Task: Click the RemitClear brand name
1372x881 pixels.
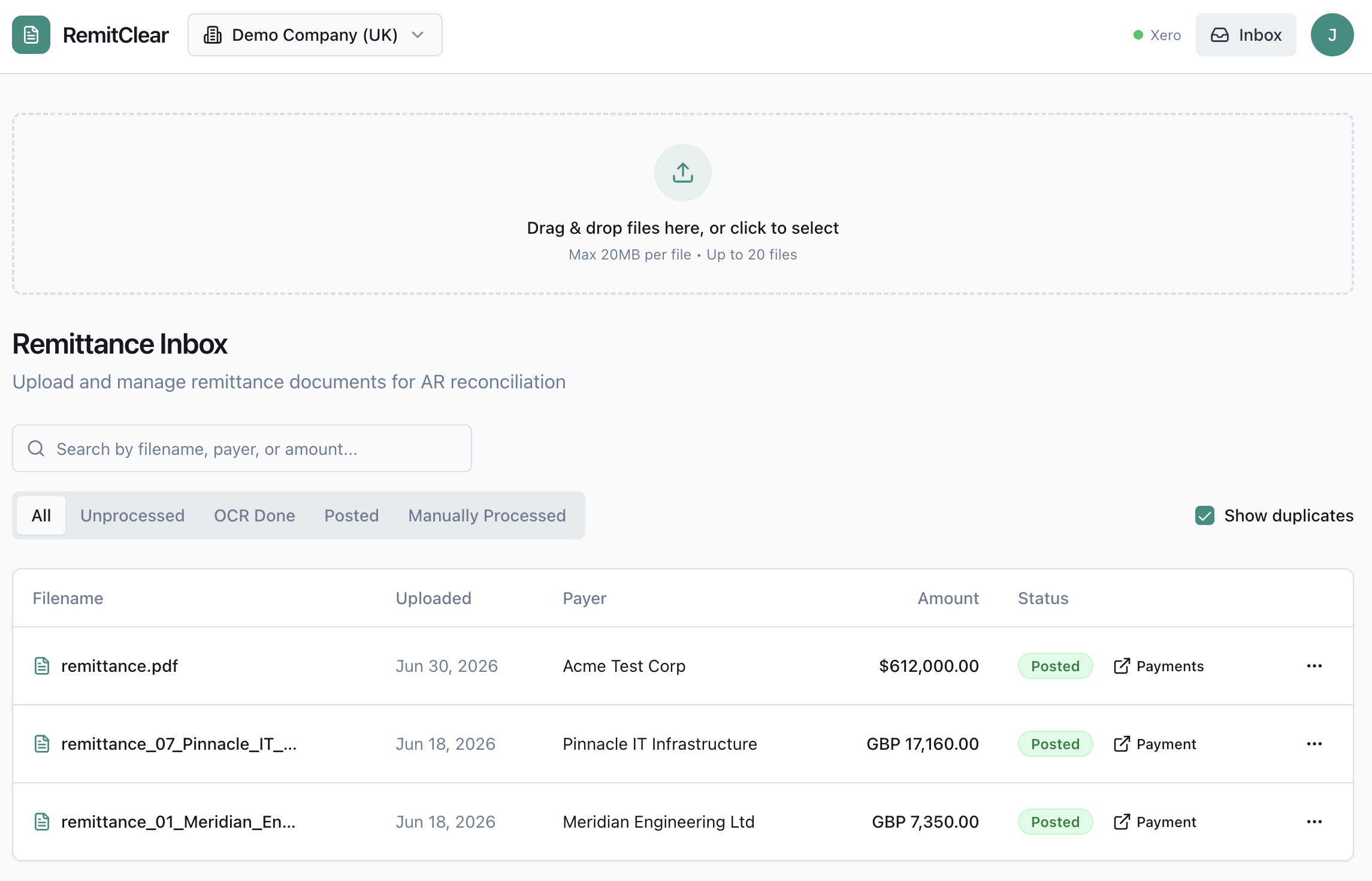Action: [x=116, y=35]
